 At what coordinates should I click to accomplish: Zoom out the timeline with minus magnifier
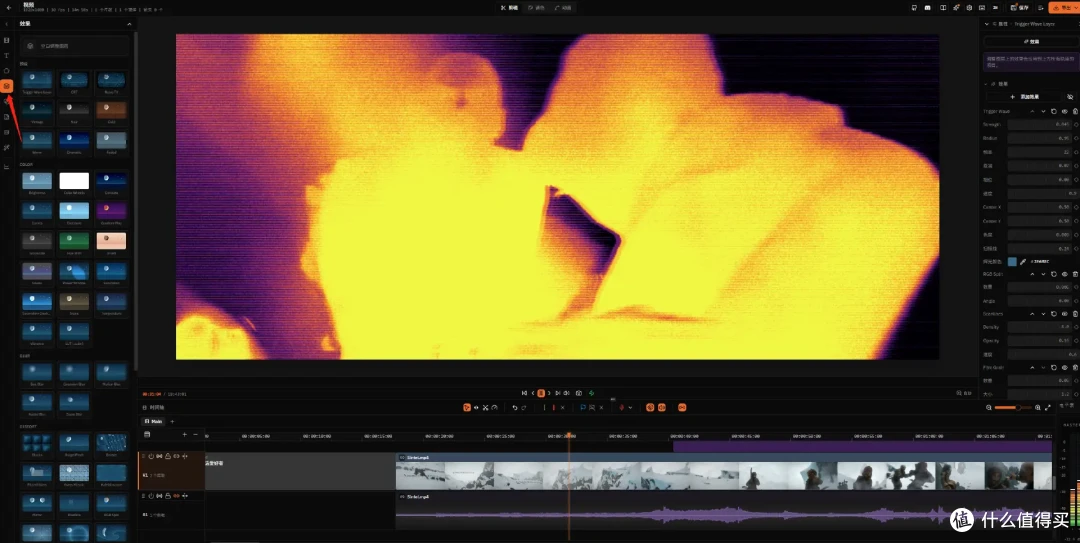pyautogui.click(x=989, y=407)
